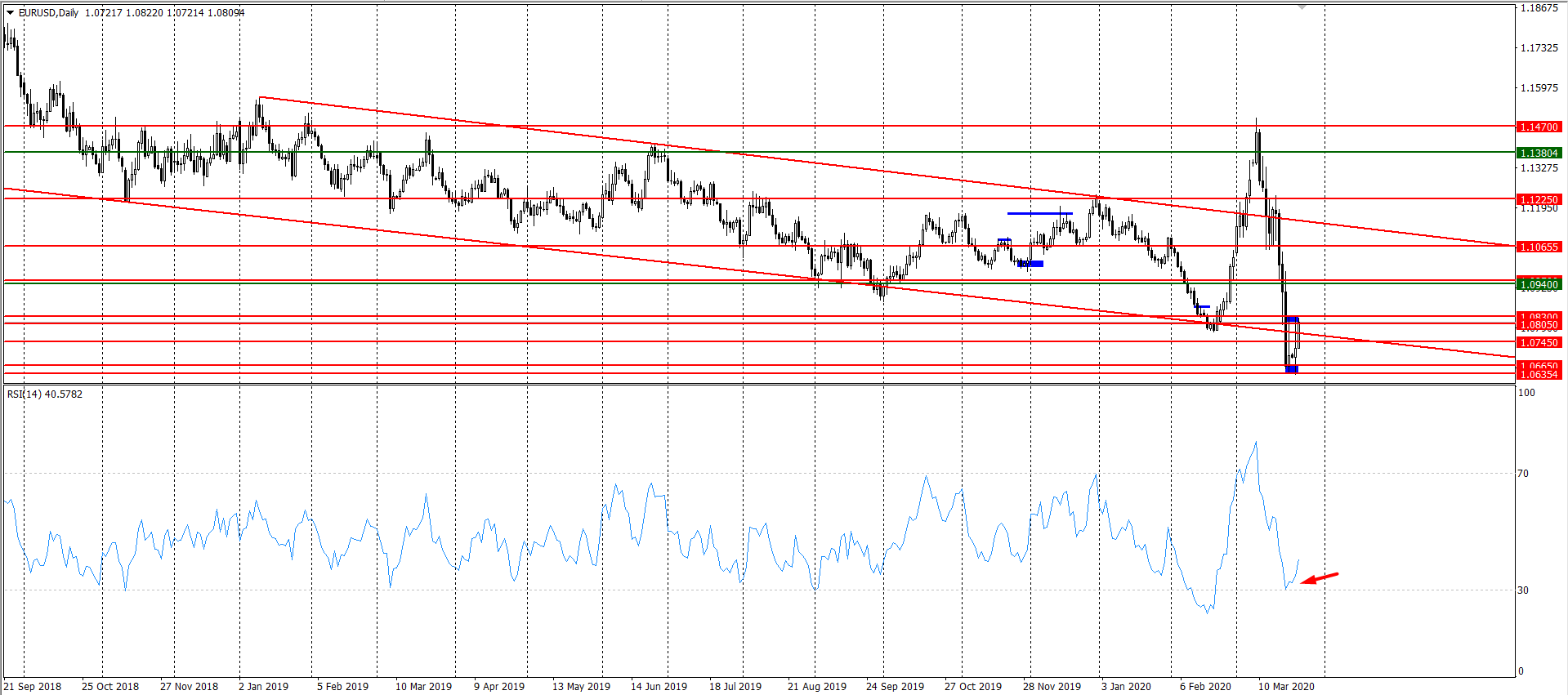The height and width of the screenshot is (695, 1568).
Task: Click the red 1.07450 price label
Action: pyautogui.click(x=1539, y=343)
